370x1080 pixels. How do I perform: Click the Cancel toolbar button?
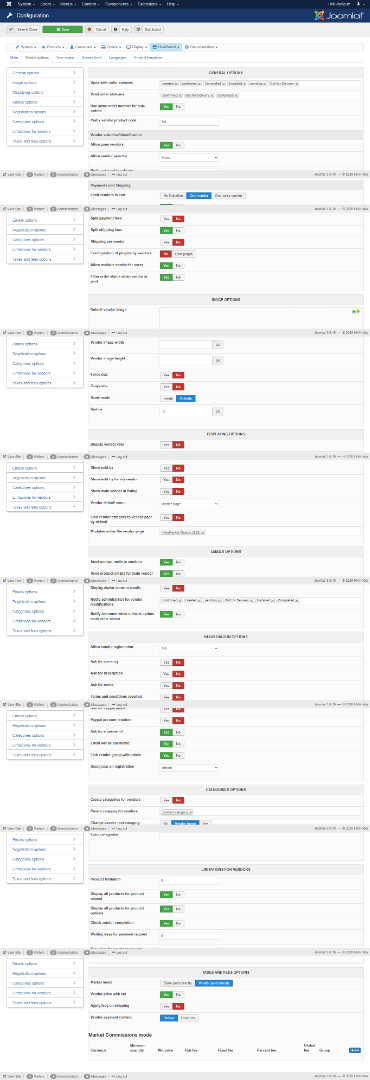[x=96, y=30]
